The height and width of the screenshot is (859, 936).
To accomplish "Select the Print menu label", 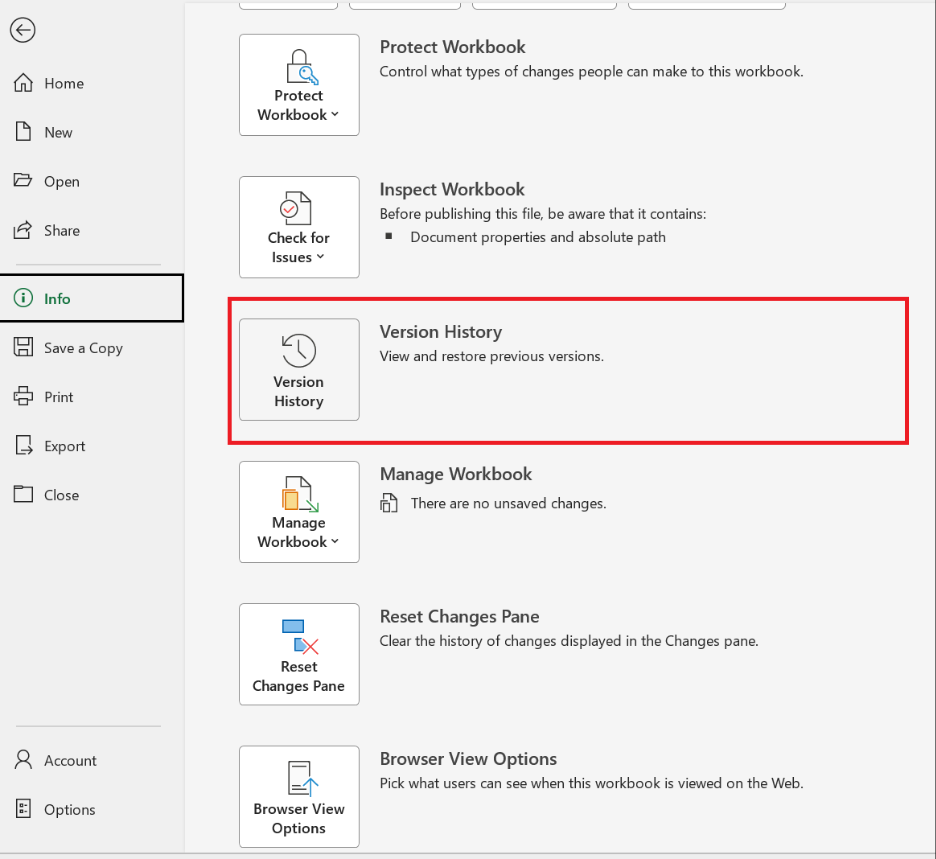I will click(x=58, y=397).
